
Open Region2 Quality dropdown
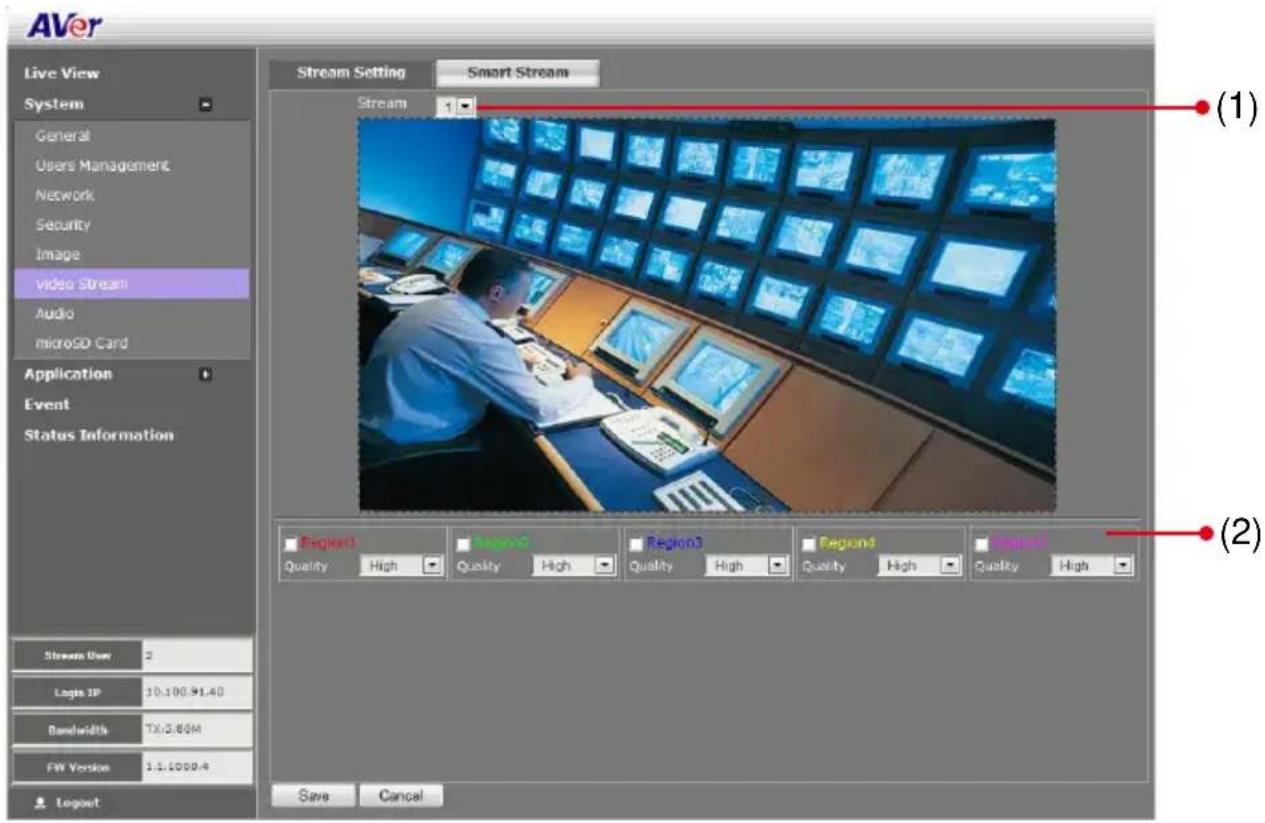click(x=573, y=566)
